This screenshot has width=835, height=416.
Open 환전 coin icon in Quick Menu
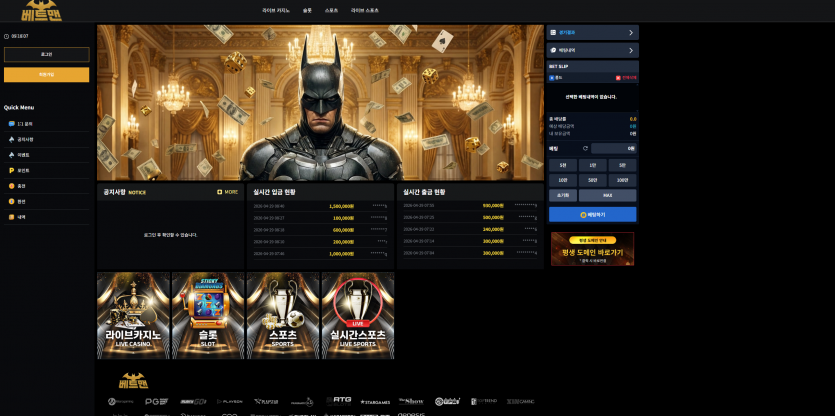click(12, 201)
